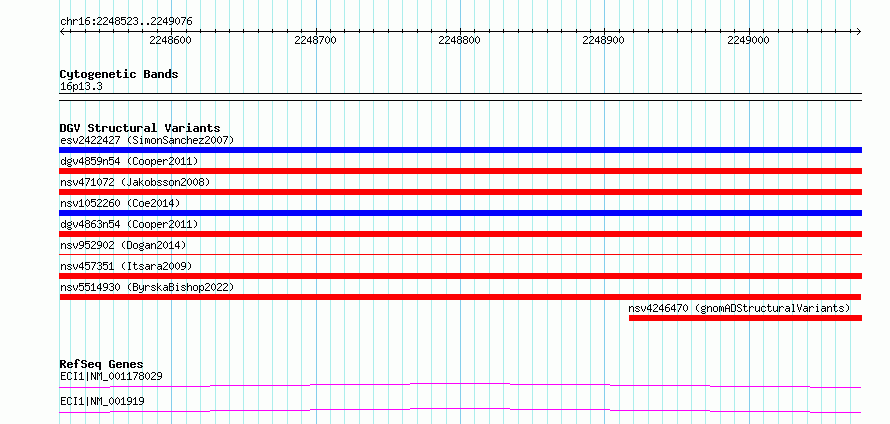Click the chr16:2248523..2249076 region label
Image resolution: width=890 pixels, height=424 pixels.
click(126, 22)
